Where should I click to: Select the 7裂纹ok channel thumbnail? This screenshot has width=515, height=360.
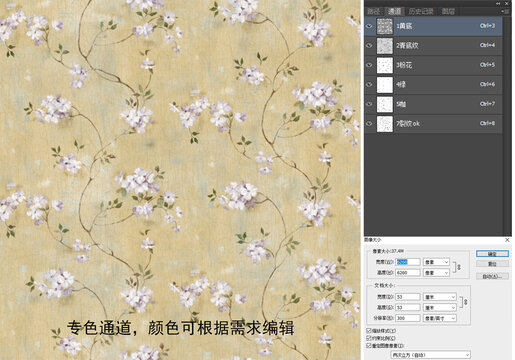385,124
